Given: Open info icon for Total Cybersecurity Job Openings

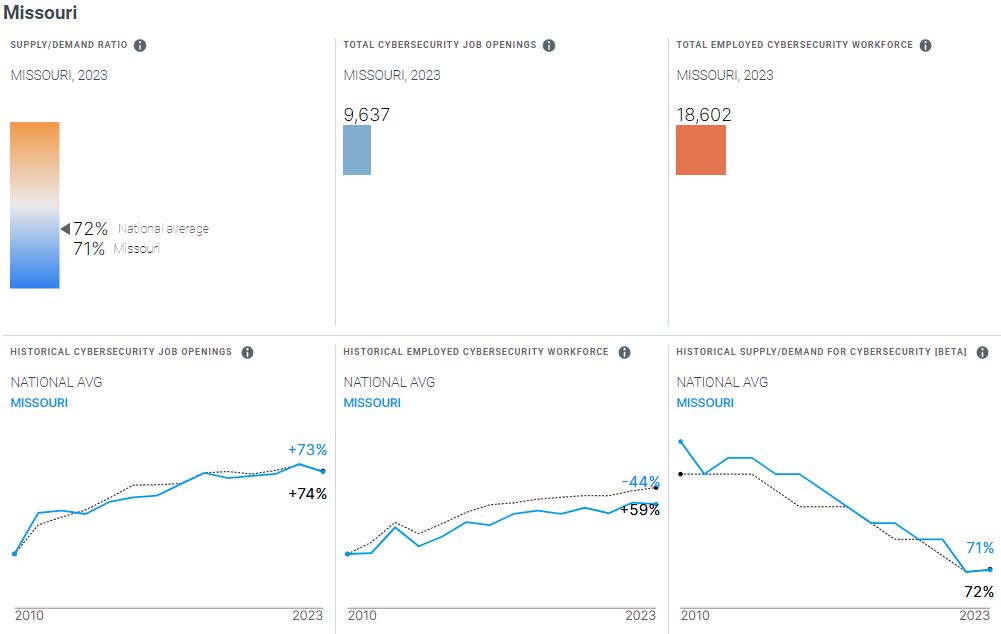Looking at the screenshot, I should [549, 45].
